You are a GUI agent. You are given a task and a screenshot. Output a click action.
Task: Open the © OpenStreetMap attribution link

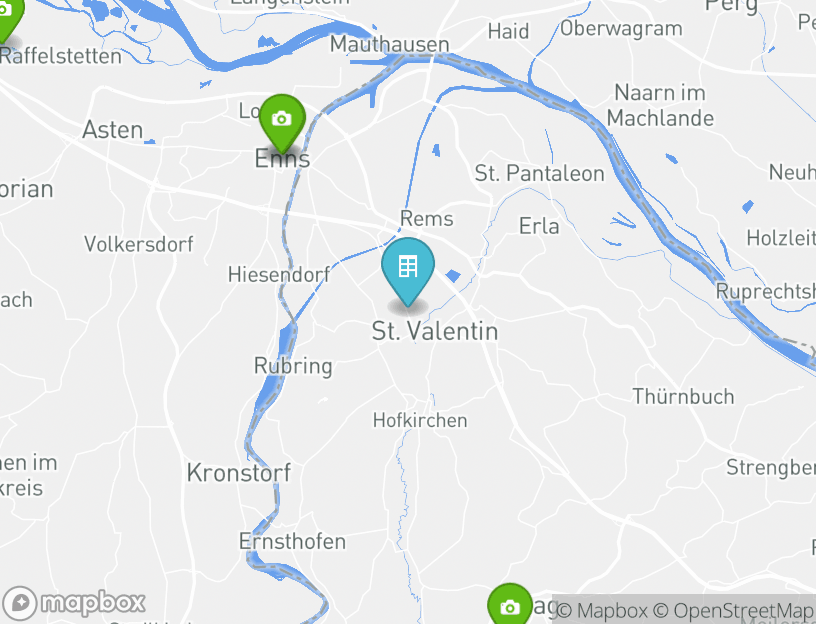click(733, 610)
